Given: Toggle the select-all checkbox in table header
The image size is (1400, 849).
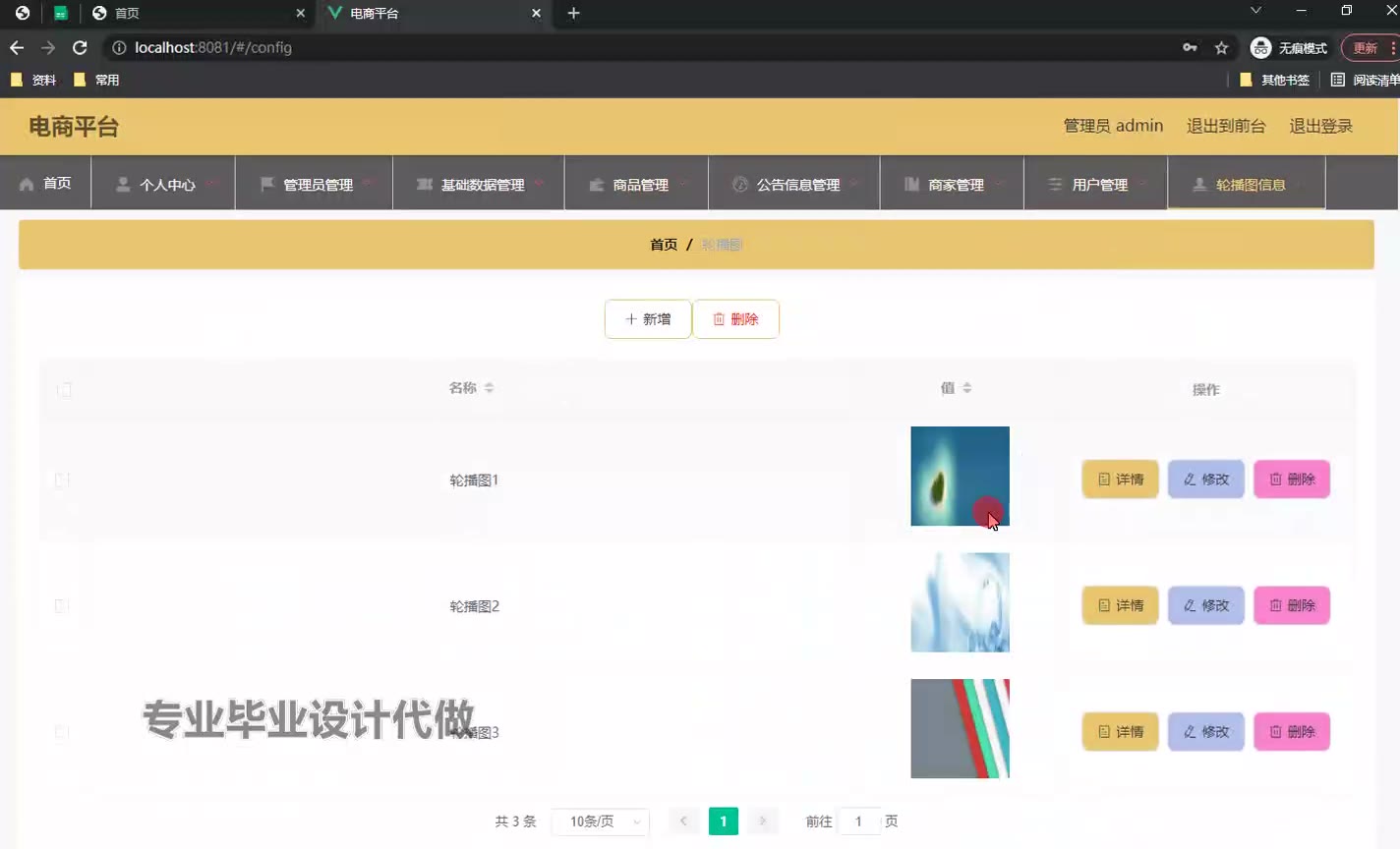Looking at the screenshot, I should pos(64,390).
